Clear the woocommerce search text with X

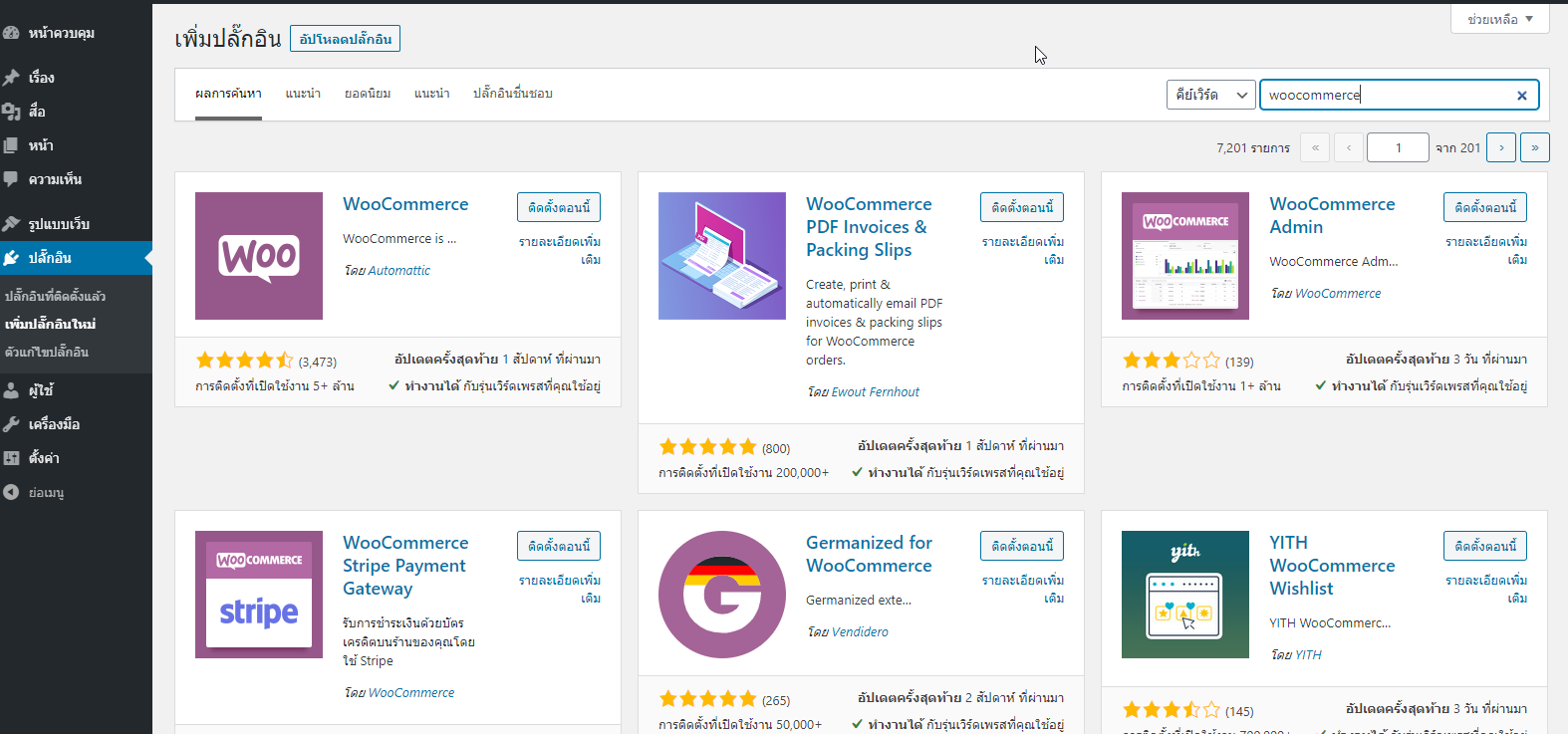click(1522, 96)
